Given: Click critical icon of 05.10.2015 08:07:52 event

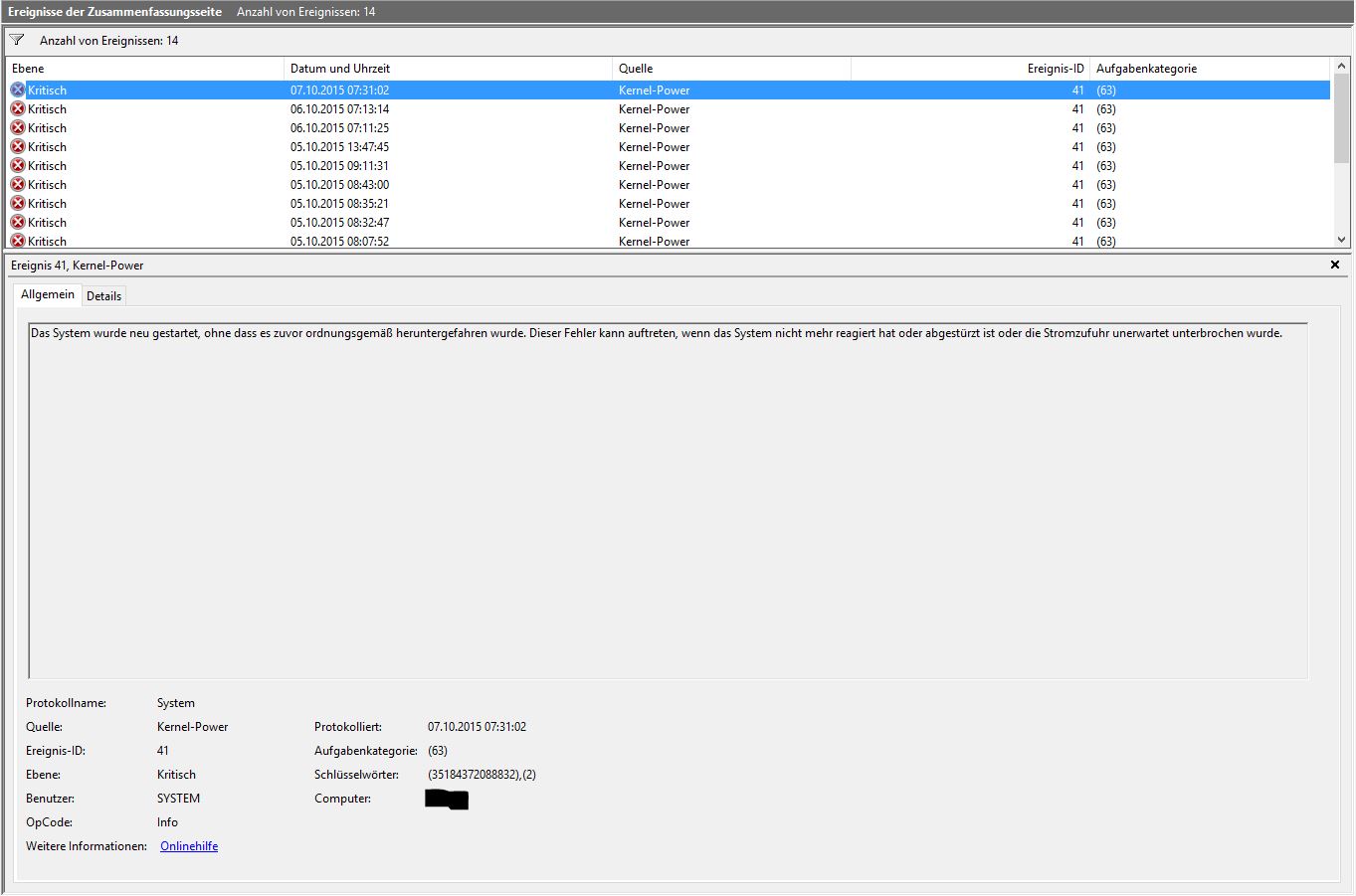Looking at the screenshot, I should 18,241.
